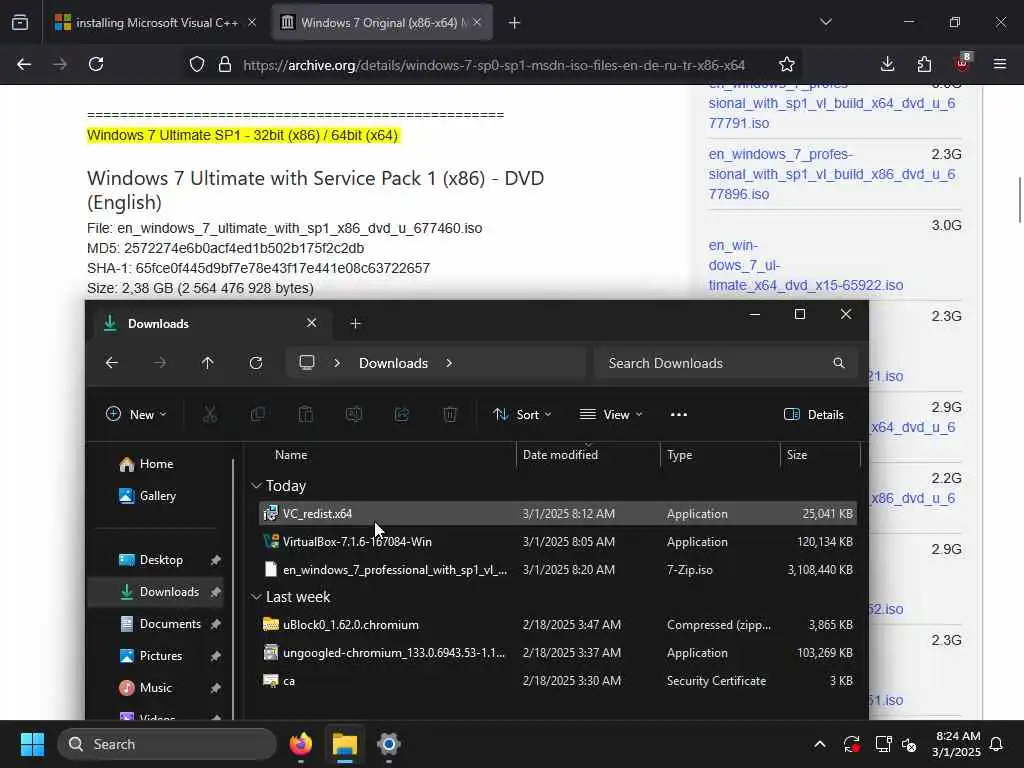Select the ungoogled-chromium installer file
The height and width of the screenshot is (768, 1024).
(558, 653)
